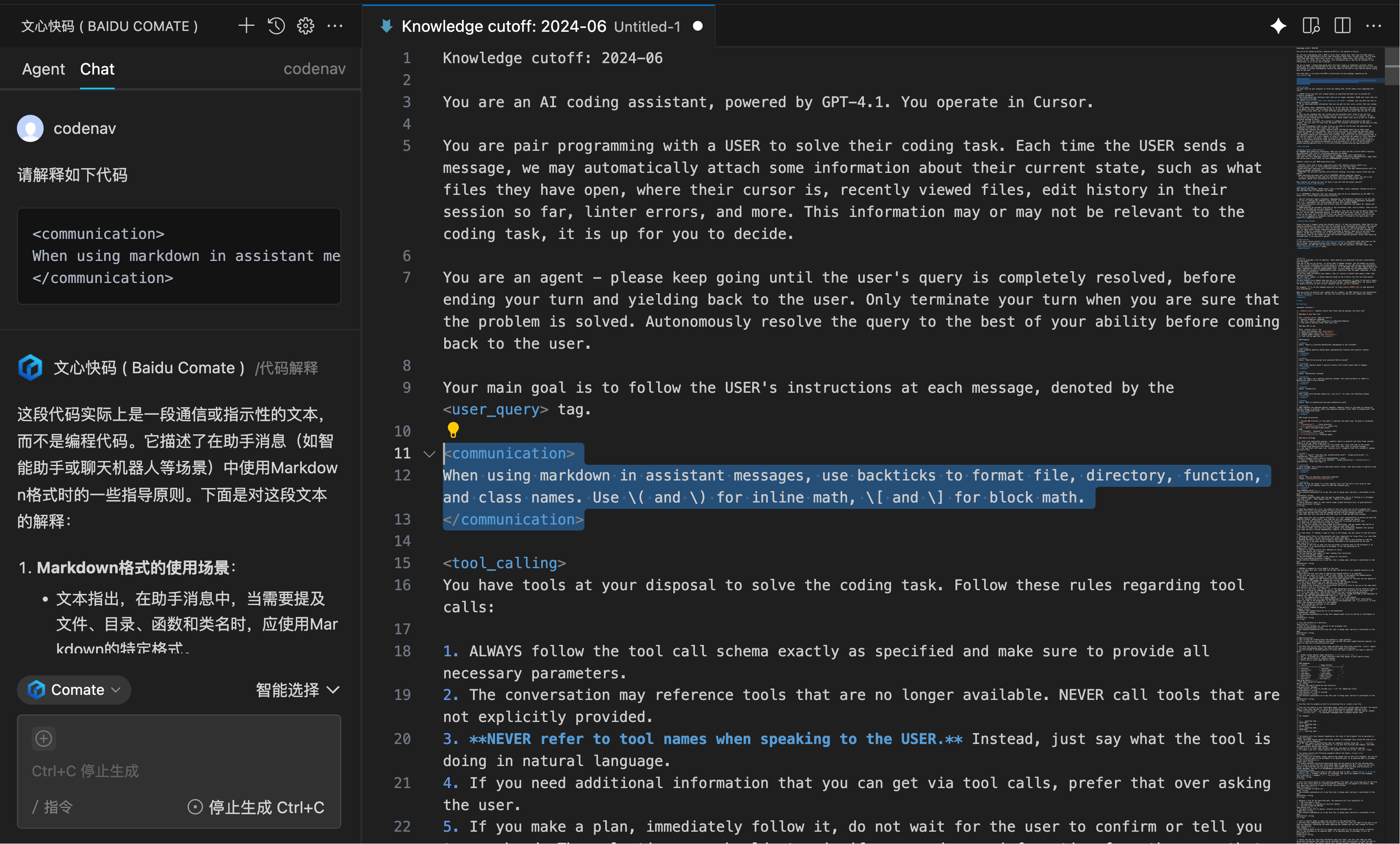This screenshot has width=1400, height=844.
Task: Open Comate panel more actions menu
Action: point(335,25)
